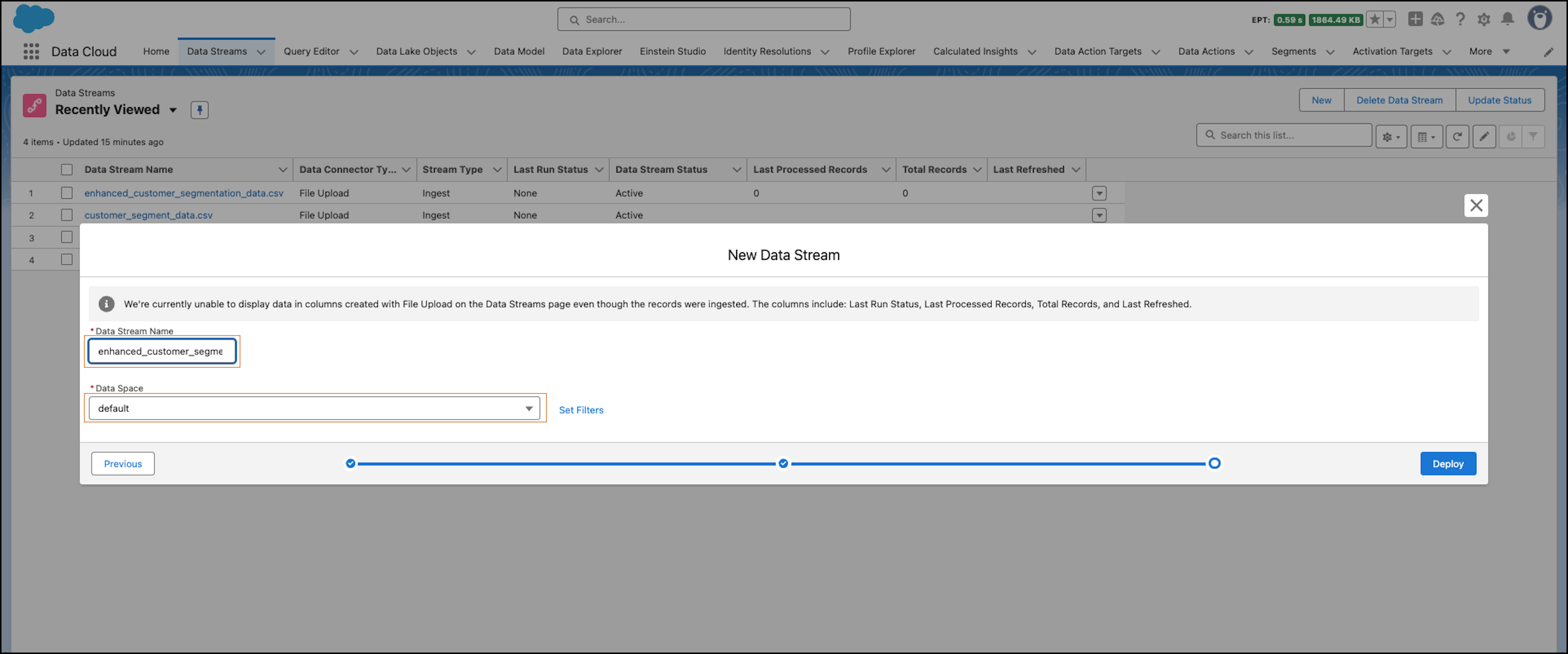The width and height of the screenshot is (1568, 654).
Task: Click the final progress step indicator
Action: tap(1214, 463)
